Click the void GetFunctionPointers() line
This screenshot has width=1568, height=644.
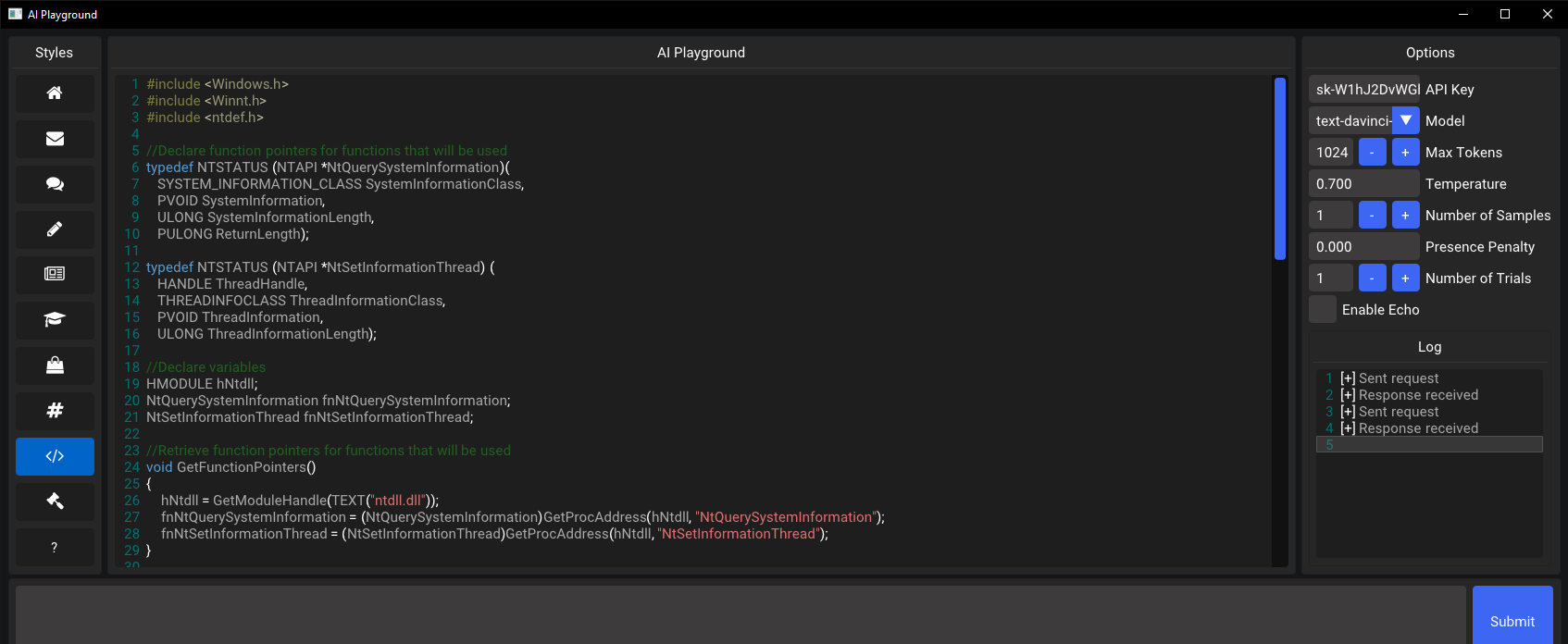pyautogui.click(x=231, y=467)
